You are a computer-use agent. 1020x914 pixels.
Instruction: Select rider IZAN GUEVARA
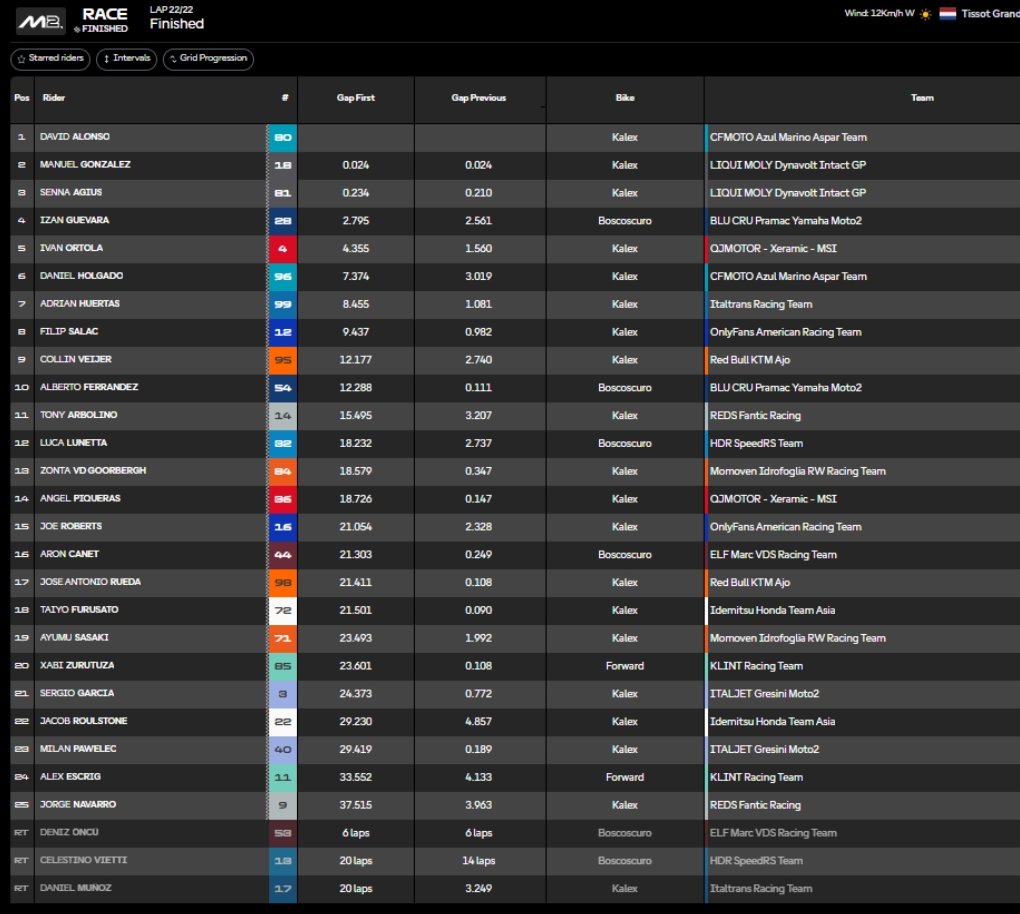(x=74, y=220)
